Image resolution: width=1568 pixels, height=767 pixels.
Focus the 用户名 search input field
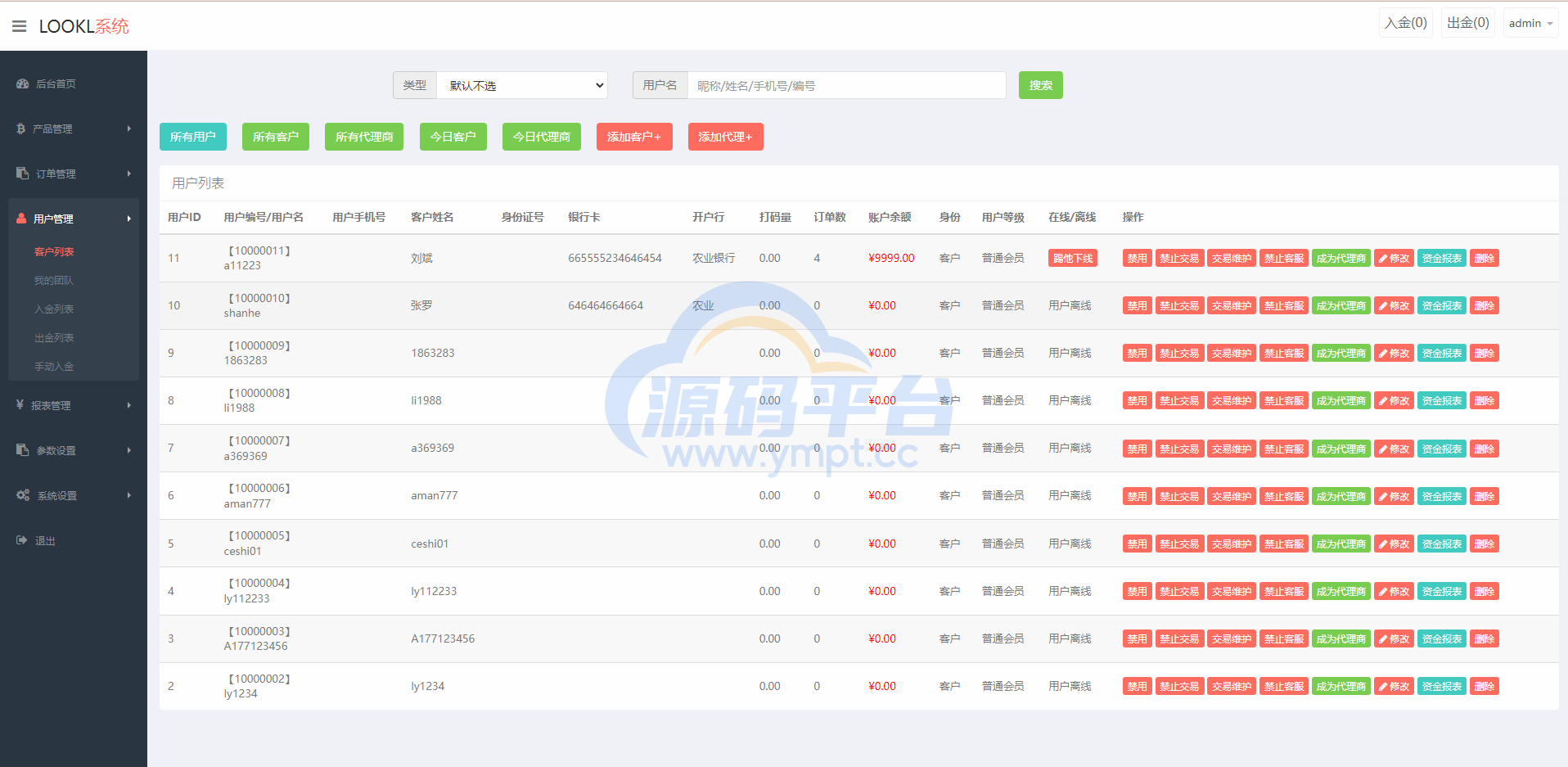pyautogui.click(x=846, y=85)
